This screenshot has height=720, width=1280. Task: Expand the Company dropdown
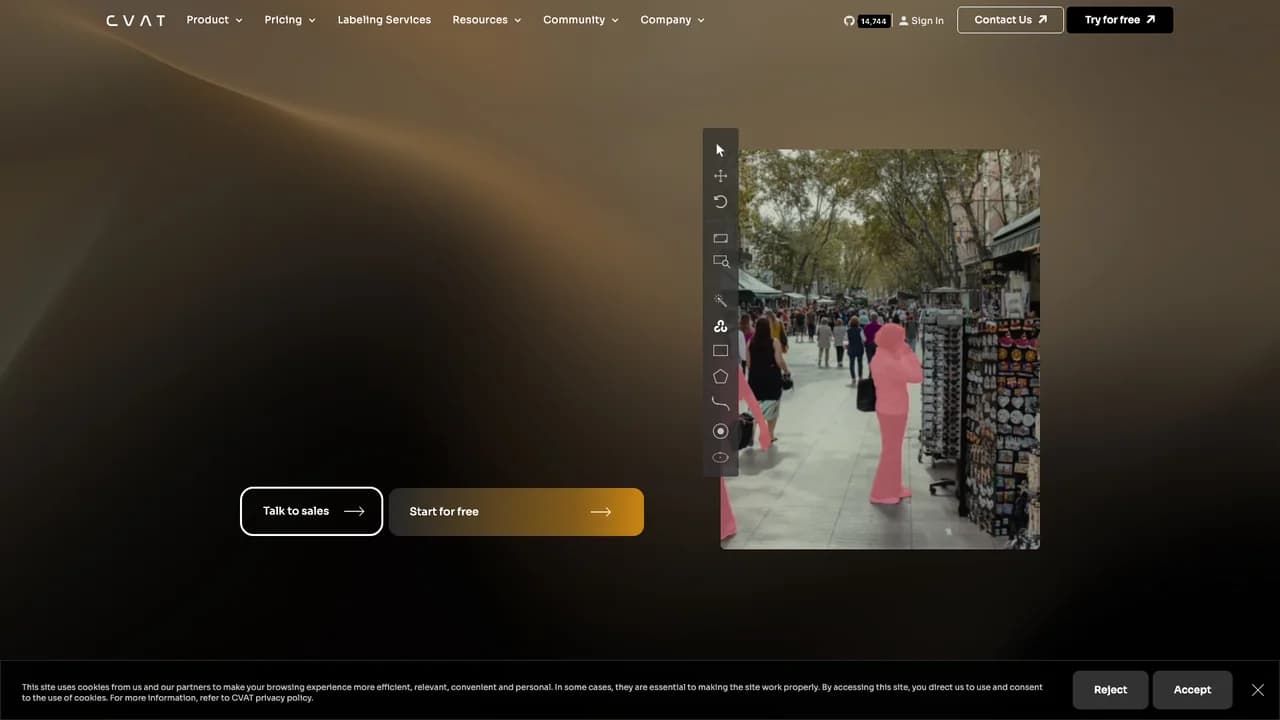click(672, 20)
